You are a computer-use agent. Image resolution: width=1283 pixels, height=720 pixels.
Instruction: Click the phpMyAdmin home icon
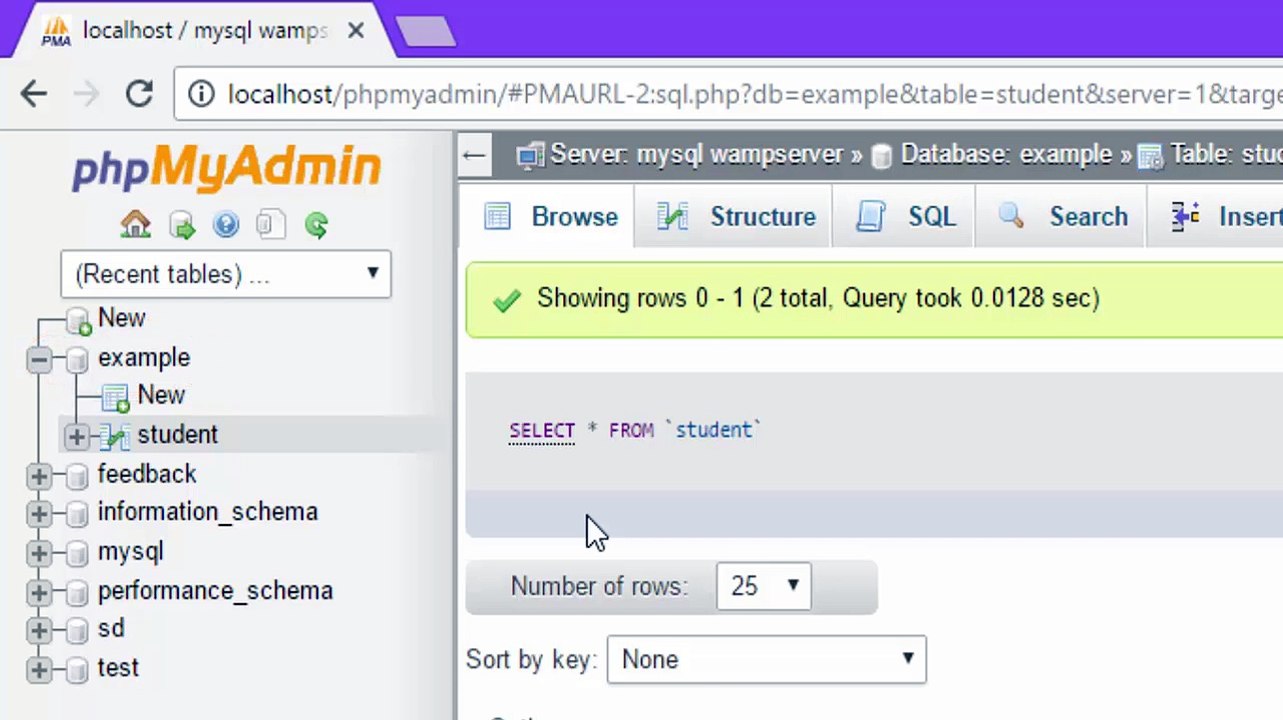point(135,224)
